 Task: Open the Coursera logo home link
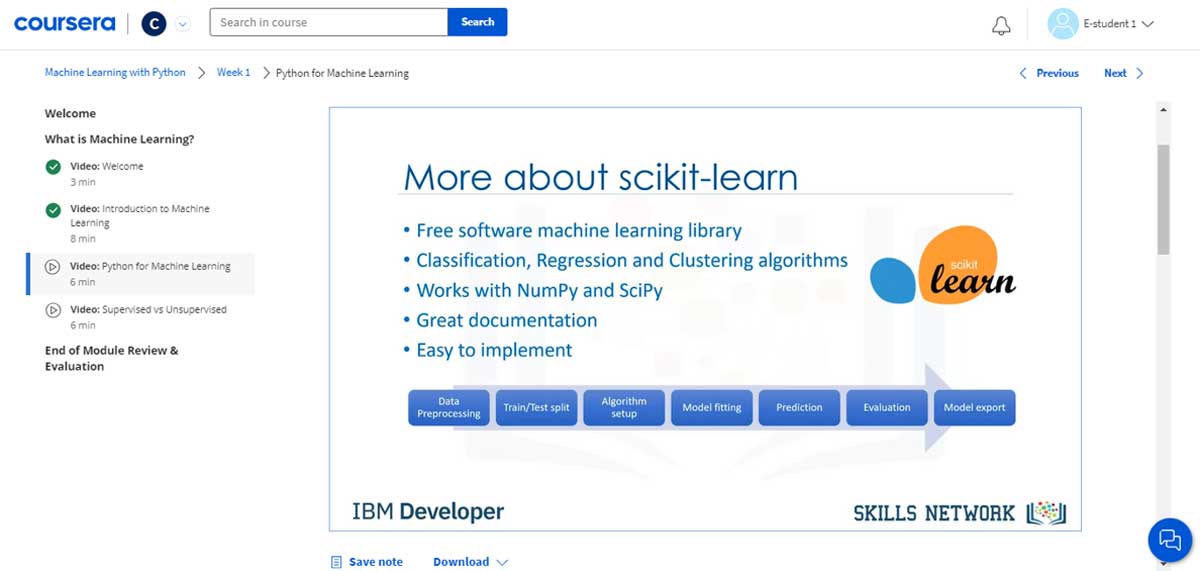coord(64,23)
